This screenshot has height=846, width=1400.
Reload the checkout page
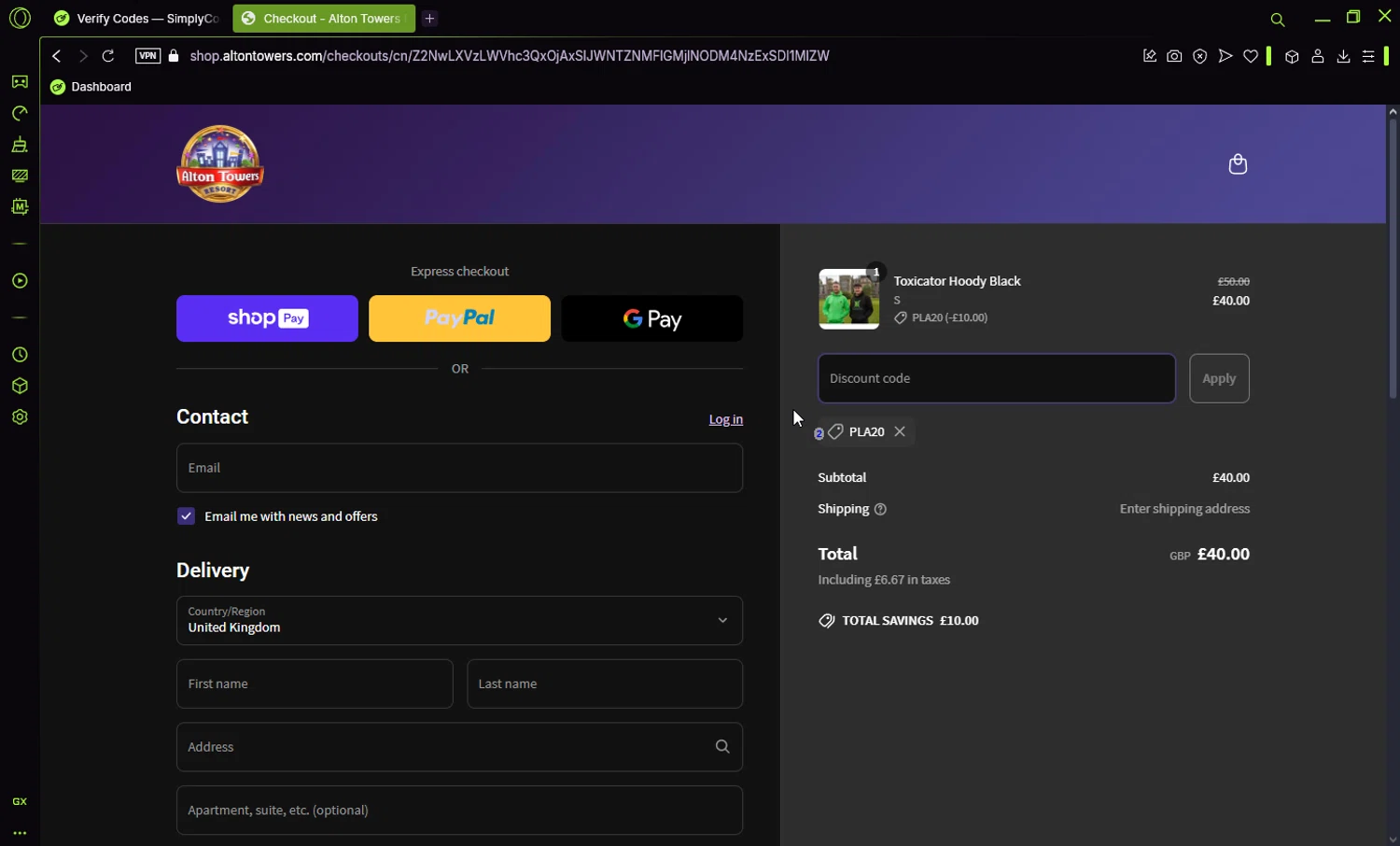(x=108, y=56)
